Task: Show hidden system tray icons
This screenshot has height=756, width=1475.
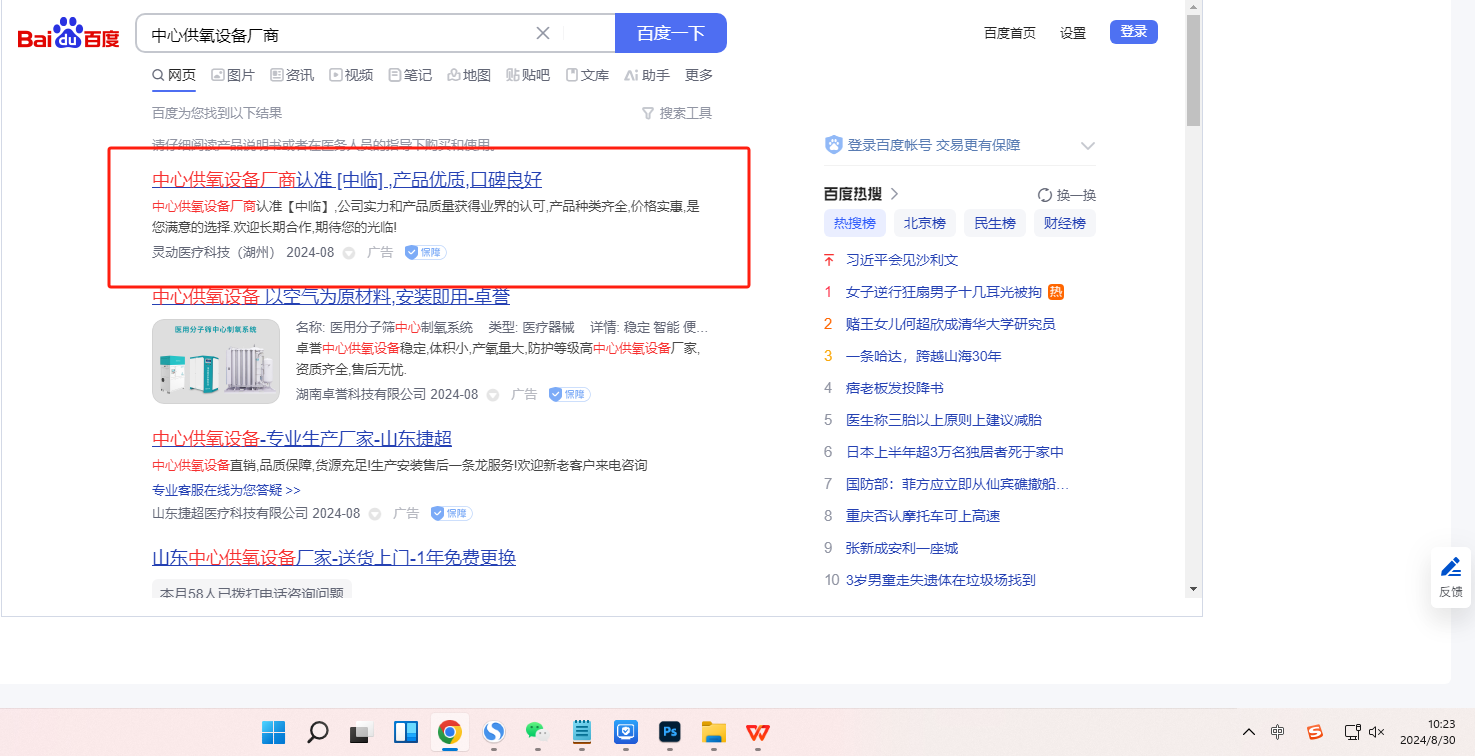Action: (1248, 732)
